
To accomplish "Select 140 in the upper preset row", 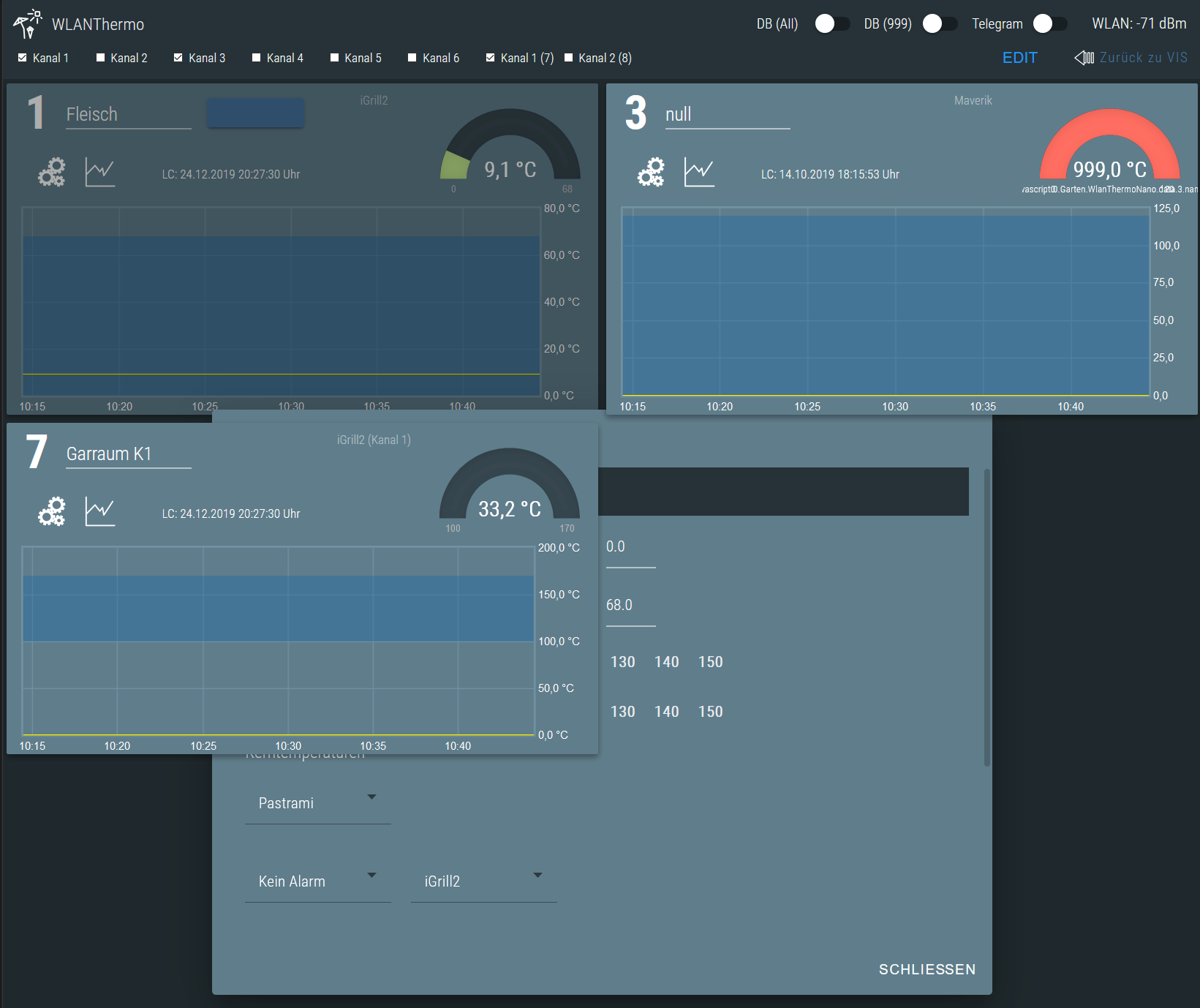I will pyautogui.click(x=667, y=662).
